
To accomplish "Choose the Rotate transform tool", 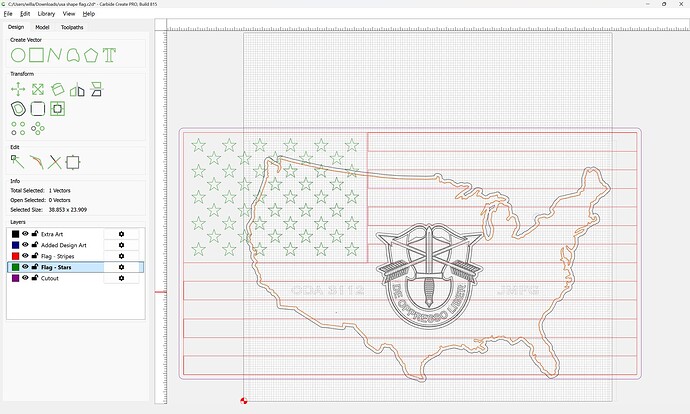I will coord(58,89).
